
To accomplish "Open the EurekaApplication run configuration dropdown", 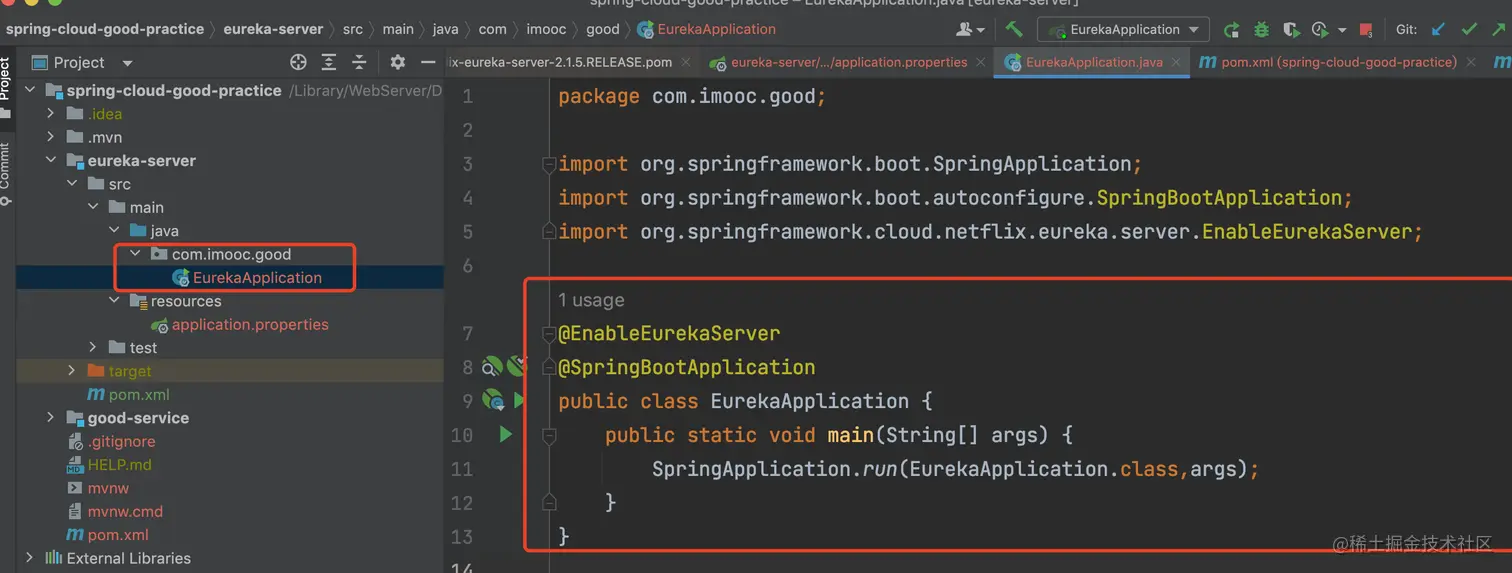I will (x=1123, y=29).
